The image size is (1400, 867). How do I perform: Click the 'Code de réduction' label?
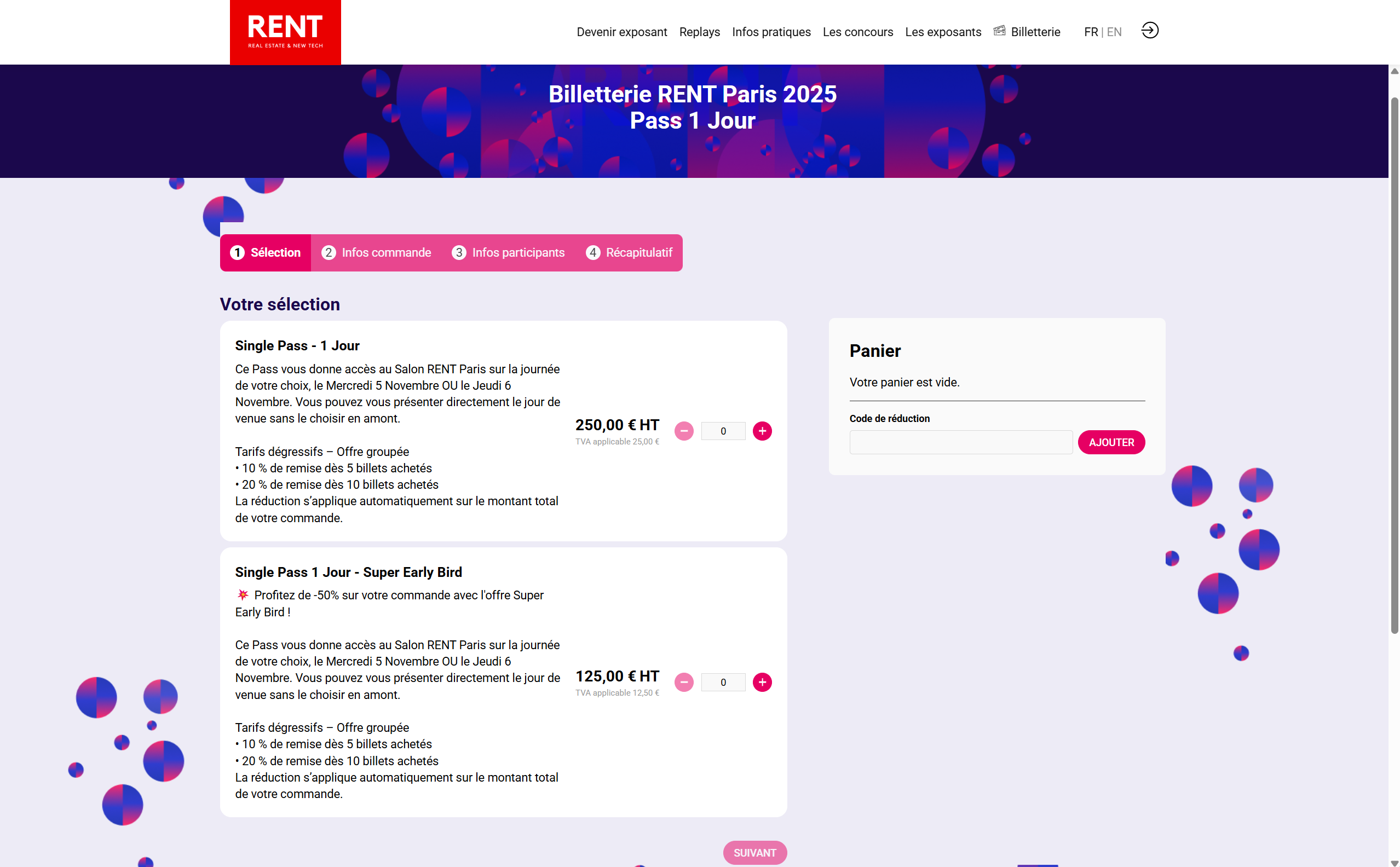pos(889,419)
